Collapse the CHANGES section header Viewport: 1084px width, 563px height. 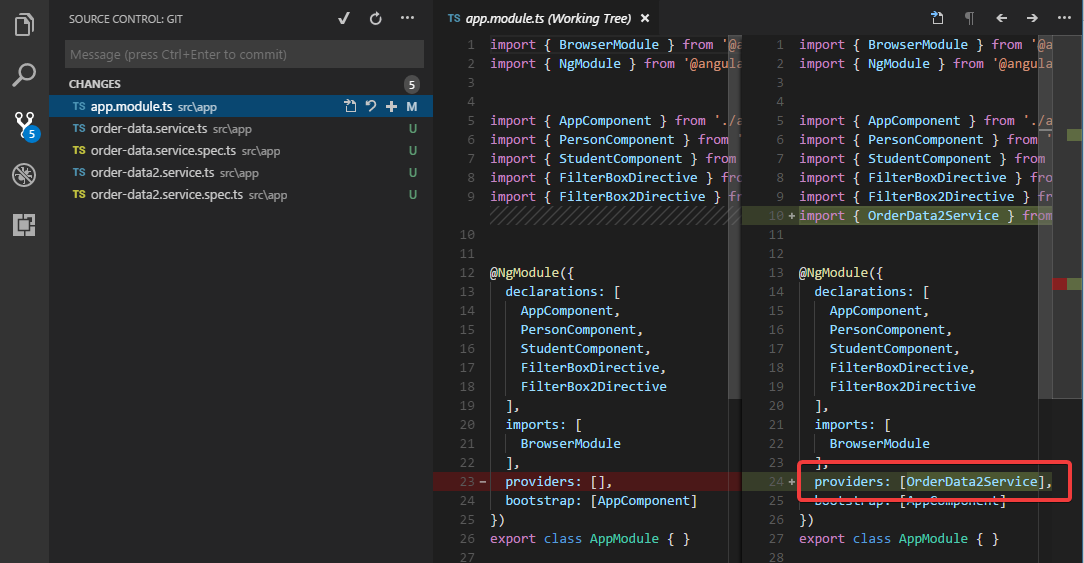point(95,84)
